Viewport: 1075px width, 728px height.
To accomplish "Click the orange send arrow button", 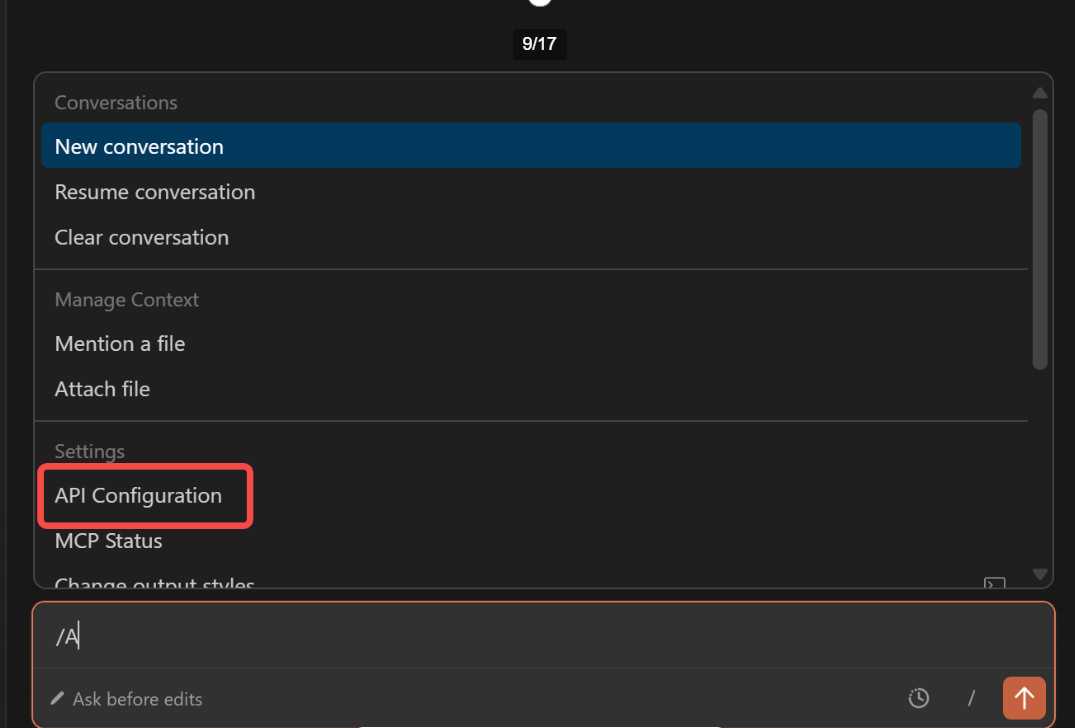I will click(1024, 698).
